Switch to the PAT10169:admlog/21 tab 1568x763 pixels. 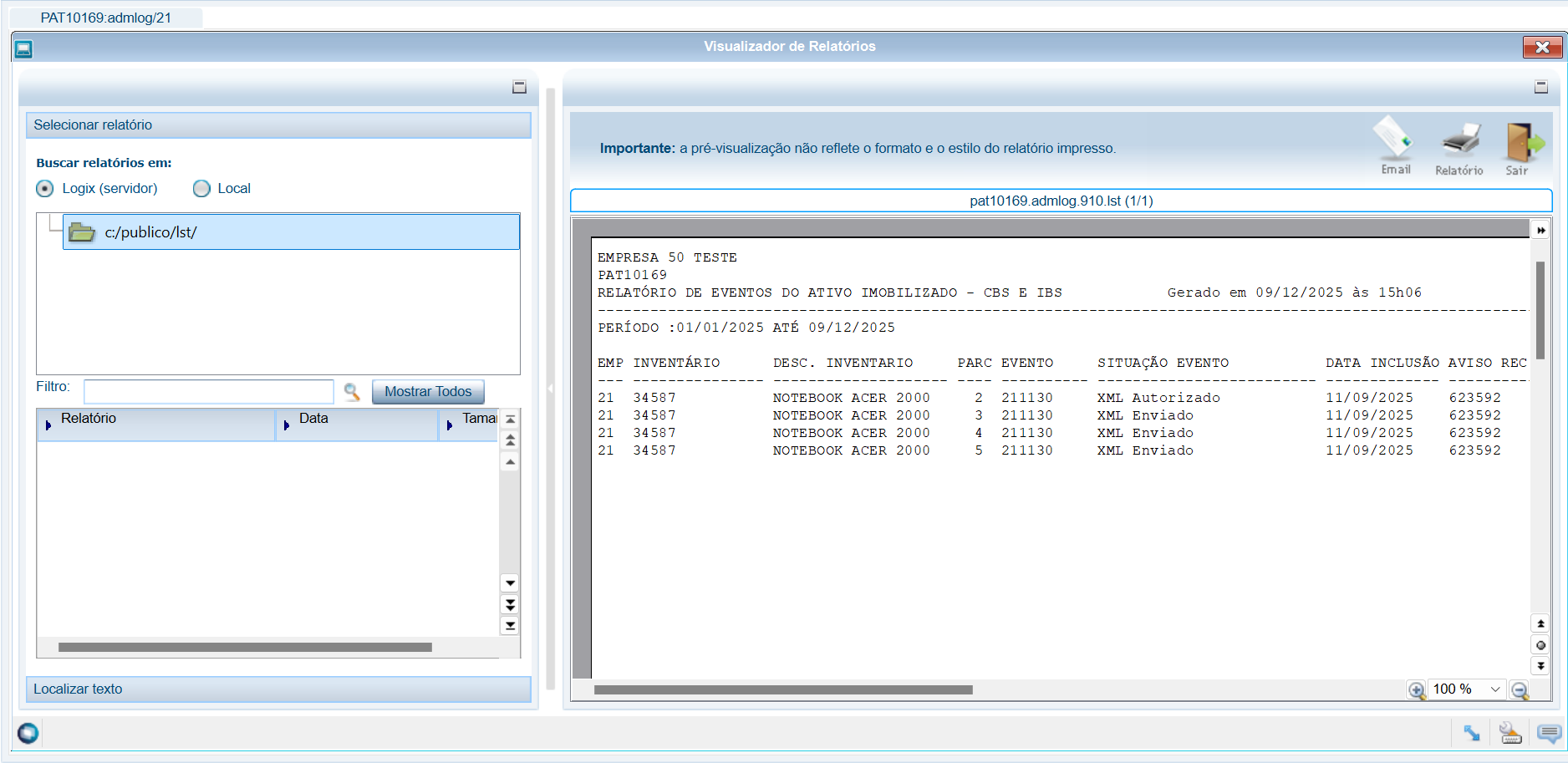106,18
